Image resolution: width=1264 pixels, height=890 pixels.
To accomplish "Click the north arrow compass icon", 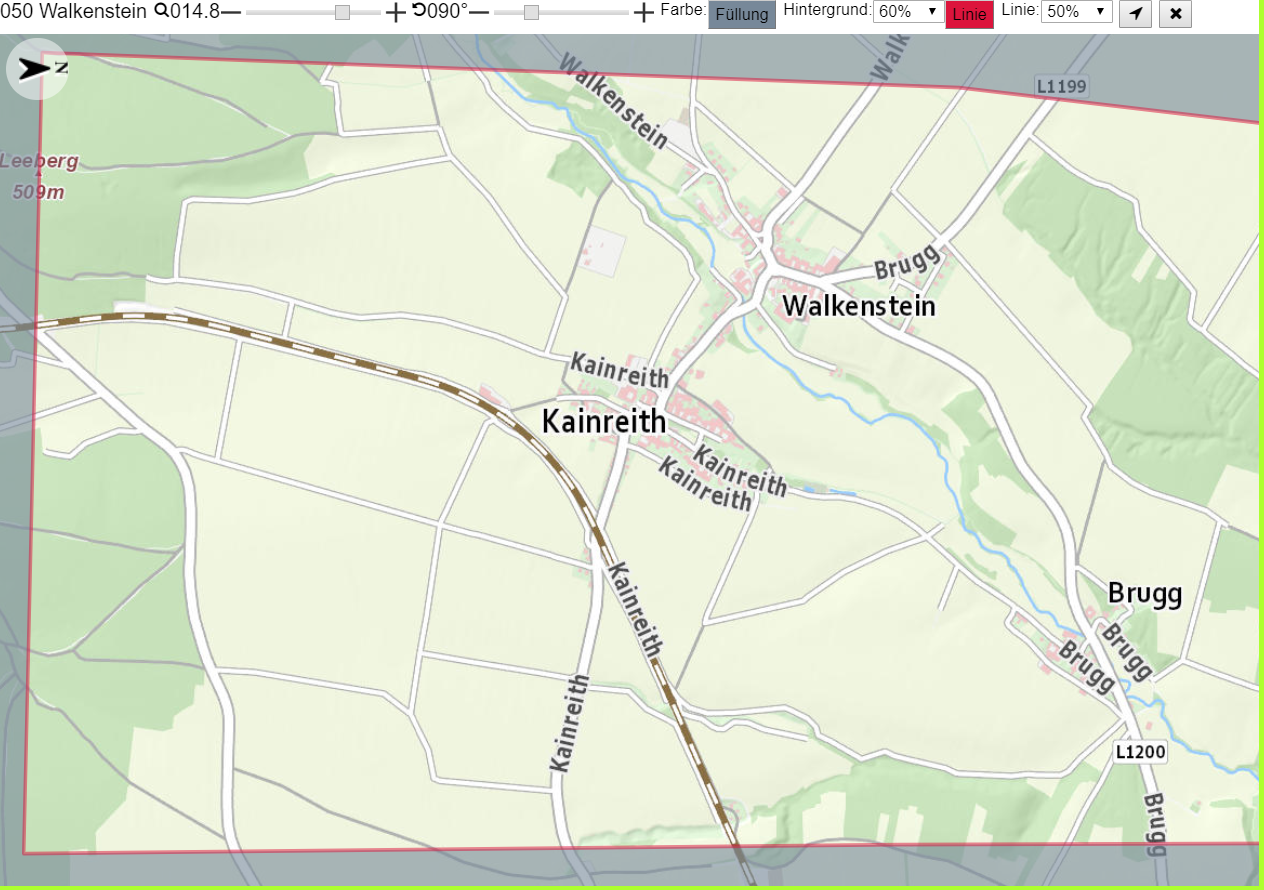I will (37, 68).
